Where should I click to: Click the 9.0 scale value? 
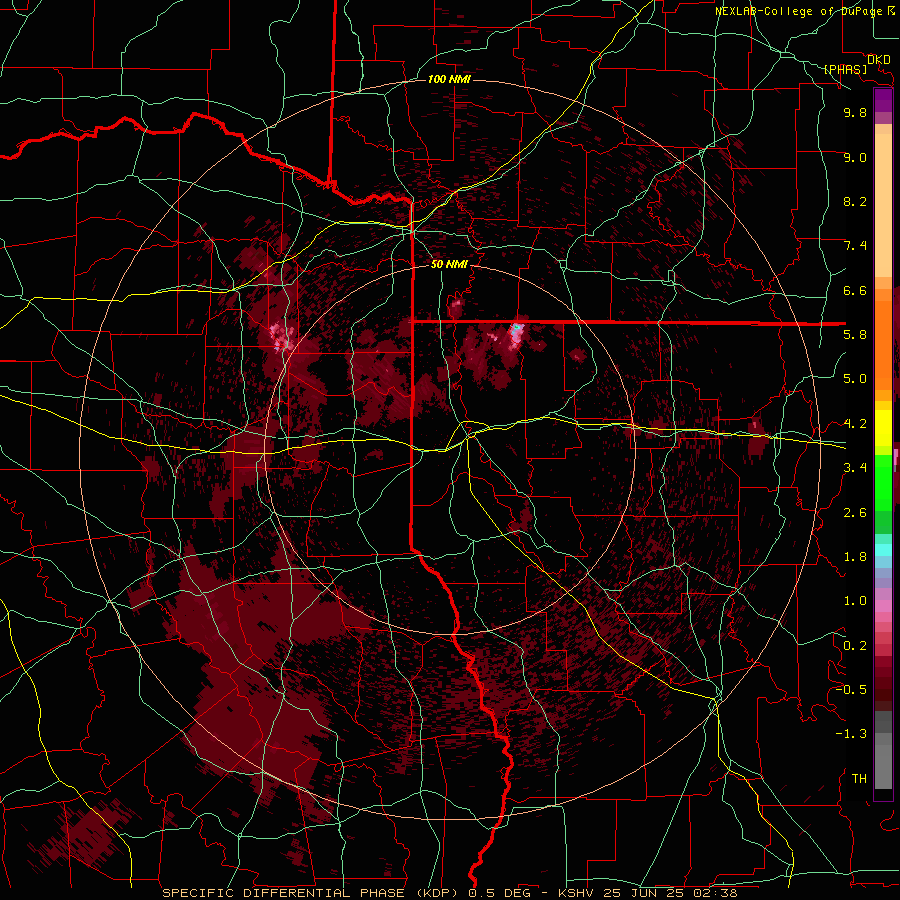tap(855, 158)
